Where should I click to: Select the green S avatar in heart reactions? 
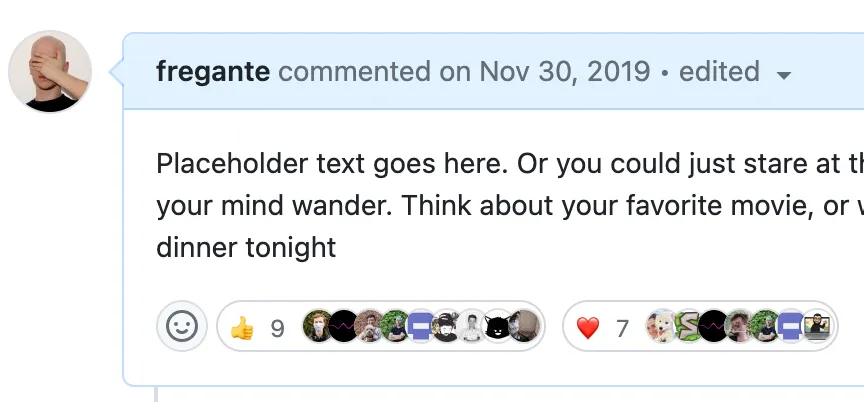(687, 327)
